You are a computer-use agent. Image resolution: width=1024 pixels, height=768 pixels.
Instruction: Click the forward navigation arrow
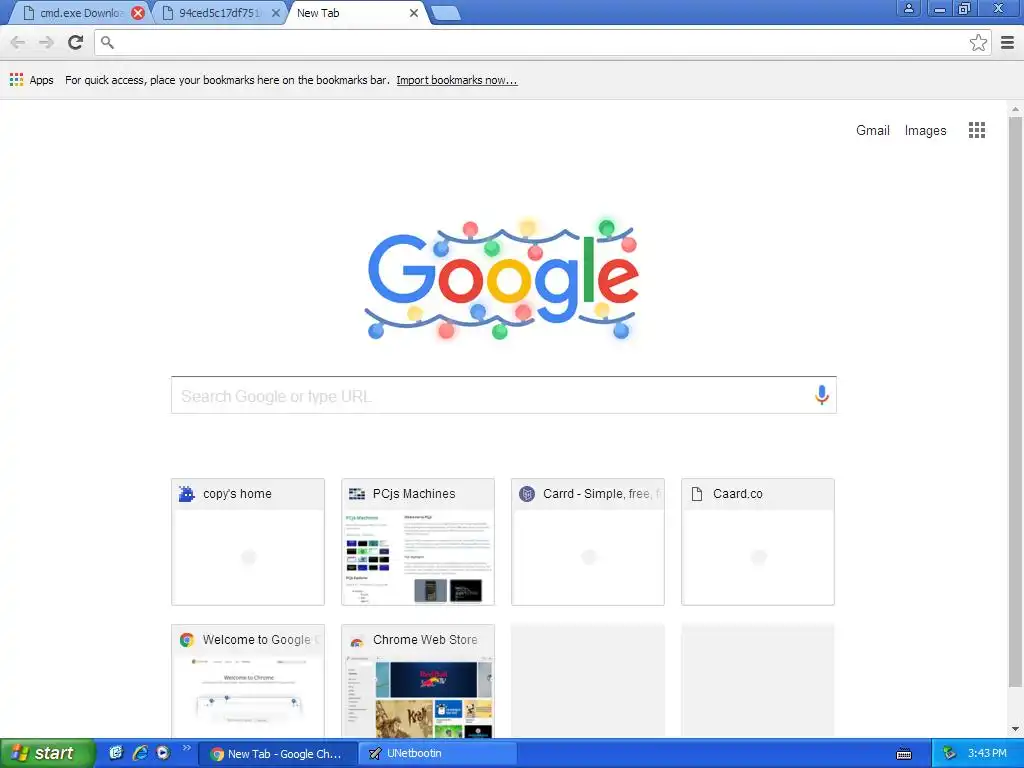[46, 42]
